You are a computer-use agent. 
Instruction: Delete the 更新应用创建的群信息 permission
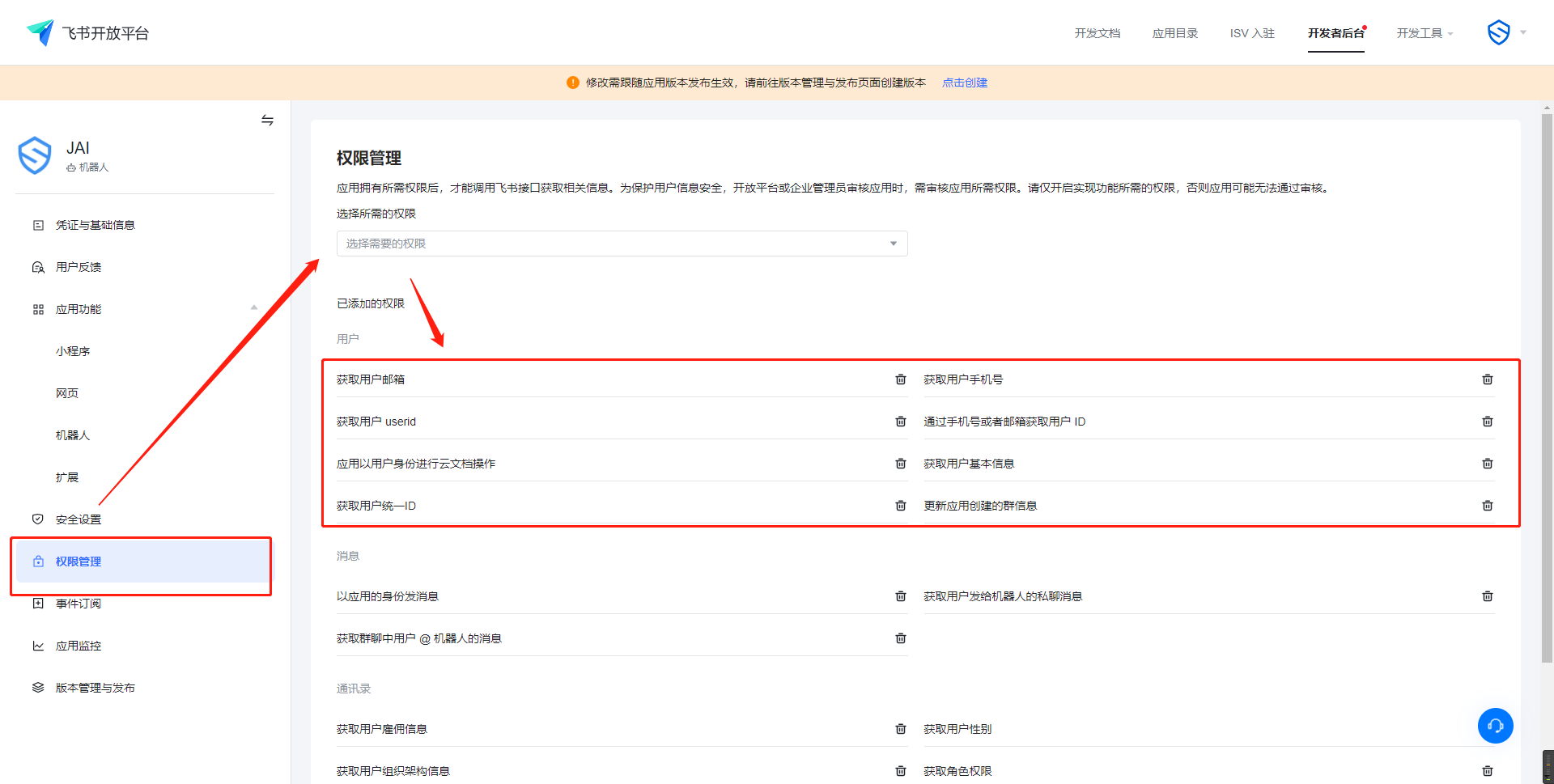(x=1487, y=506)
